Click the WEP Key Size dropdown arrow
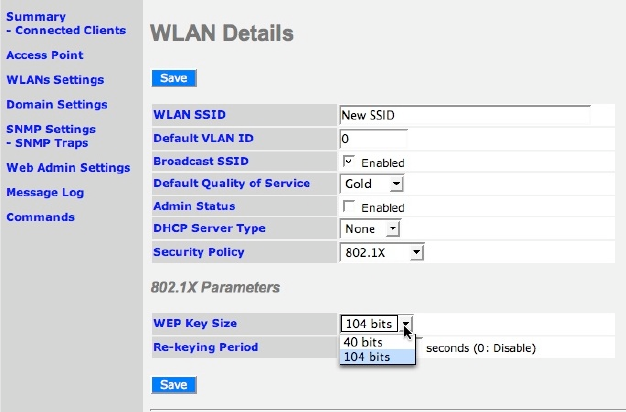The width and height of the screenshot is (626, 412). 406,323
